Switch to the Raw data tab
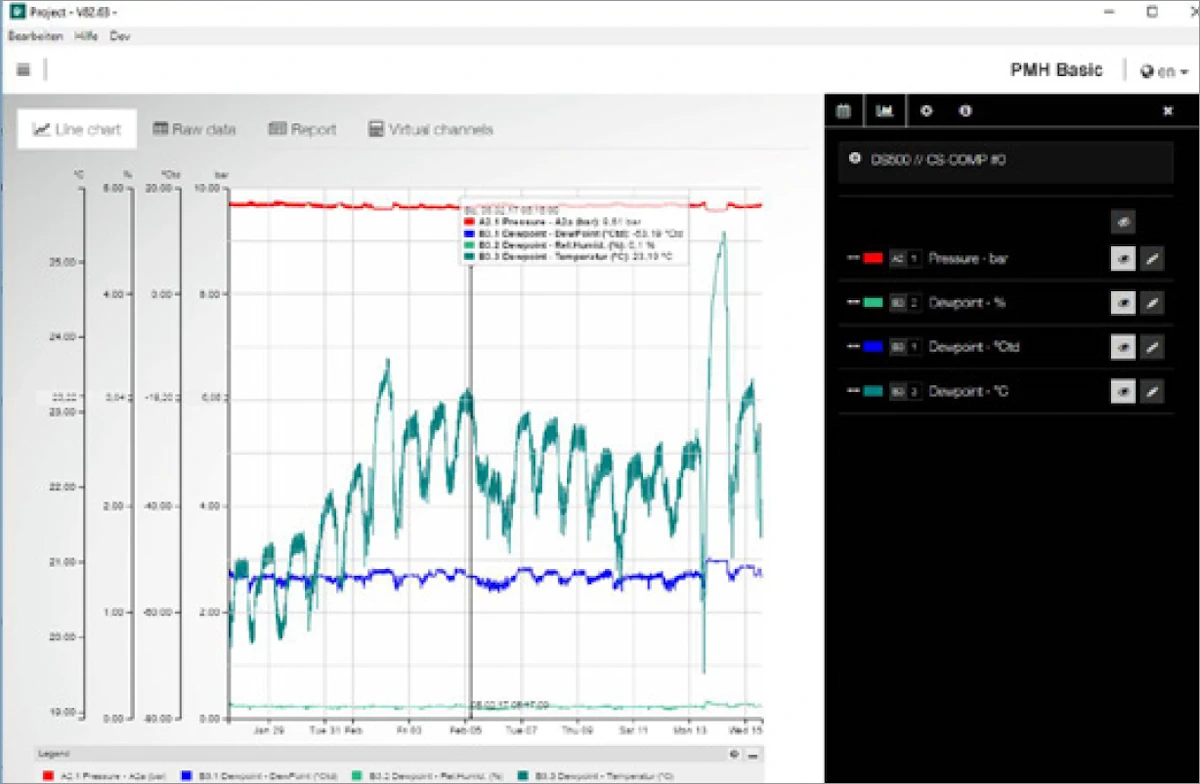1200x784 pixels. [x=194, y=129]
